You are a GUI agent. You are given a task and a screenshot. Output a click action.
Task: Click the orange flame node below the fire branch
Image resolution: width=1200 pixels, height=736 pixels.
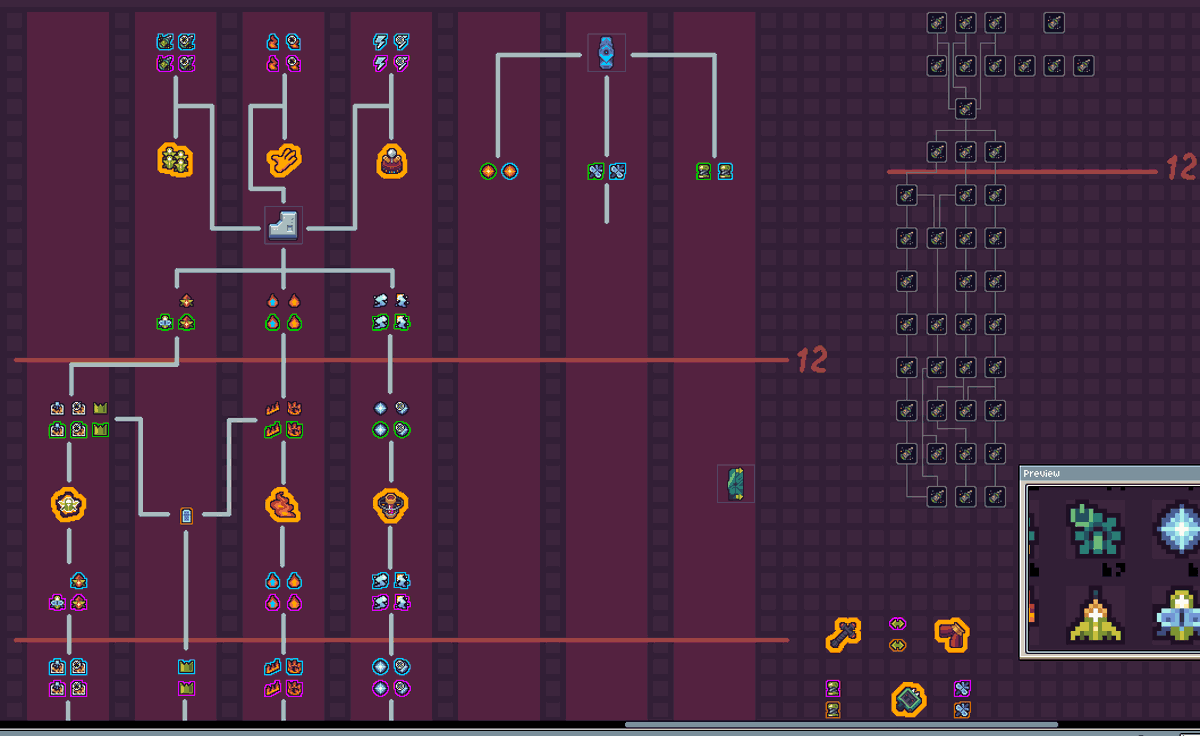pos(284,504)
